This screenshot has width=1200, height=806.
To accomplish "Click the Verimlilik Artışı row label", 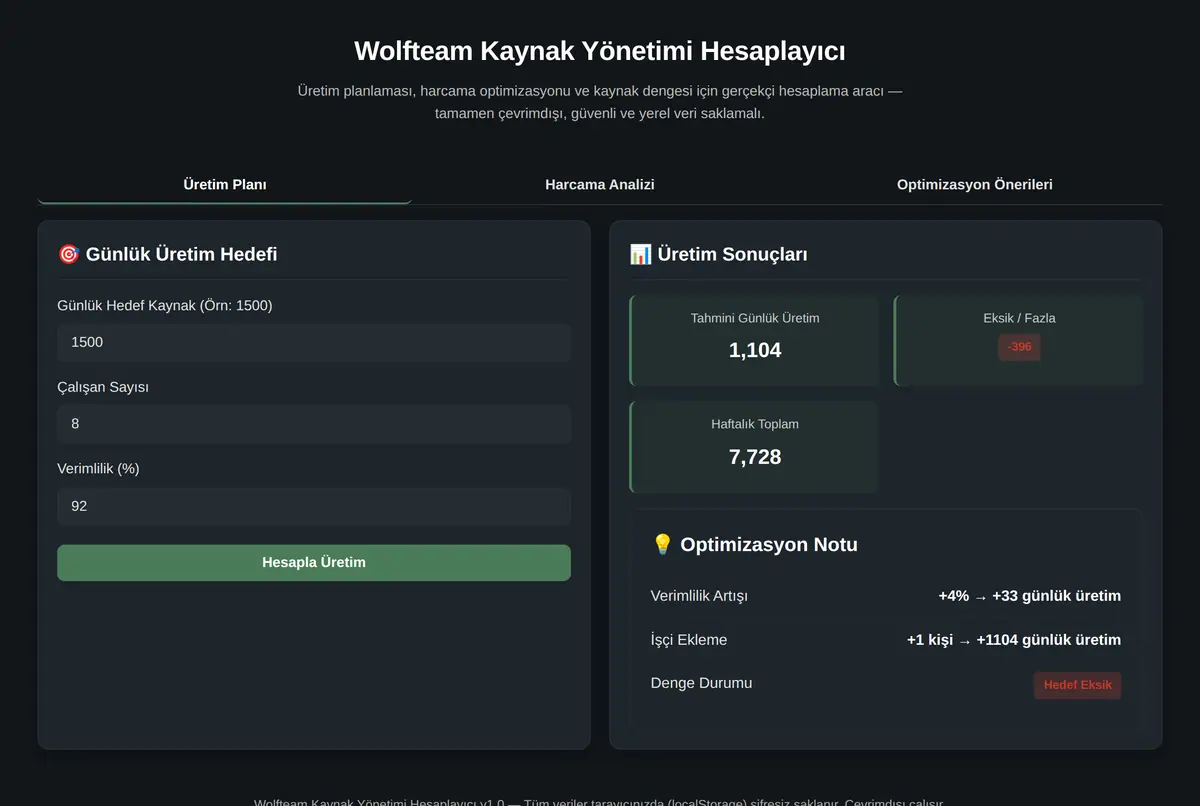I will [x=699, y=596].
